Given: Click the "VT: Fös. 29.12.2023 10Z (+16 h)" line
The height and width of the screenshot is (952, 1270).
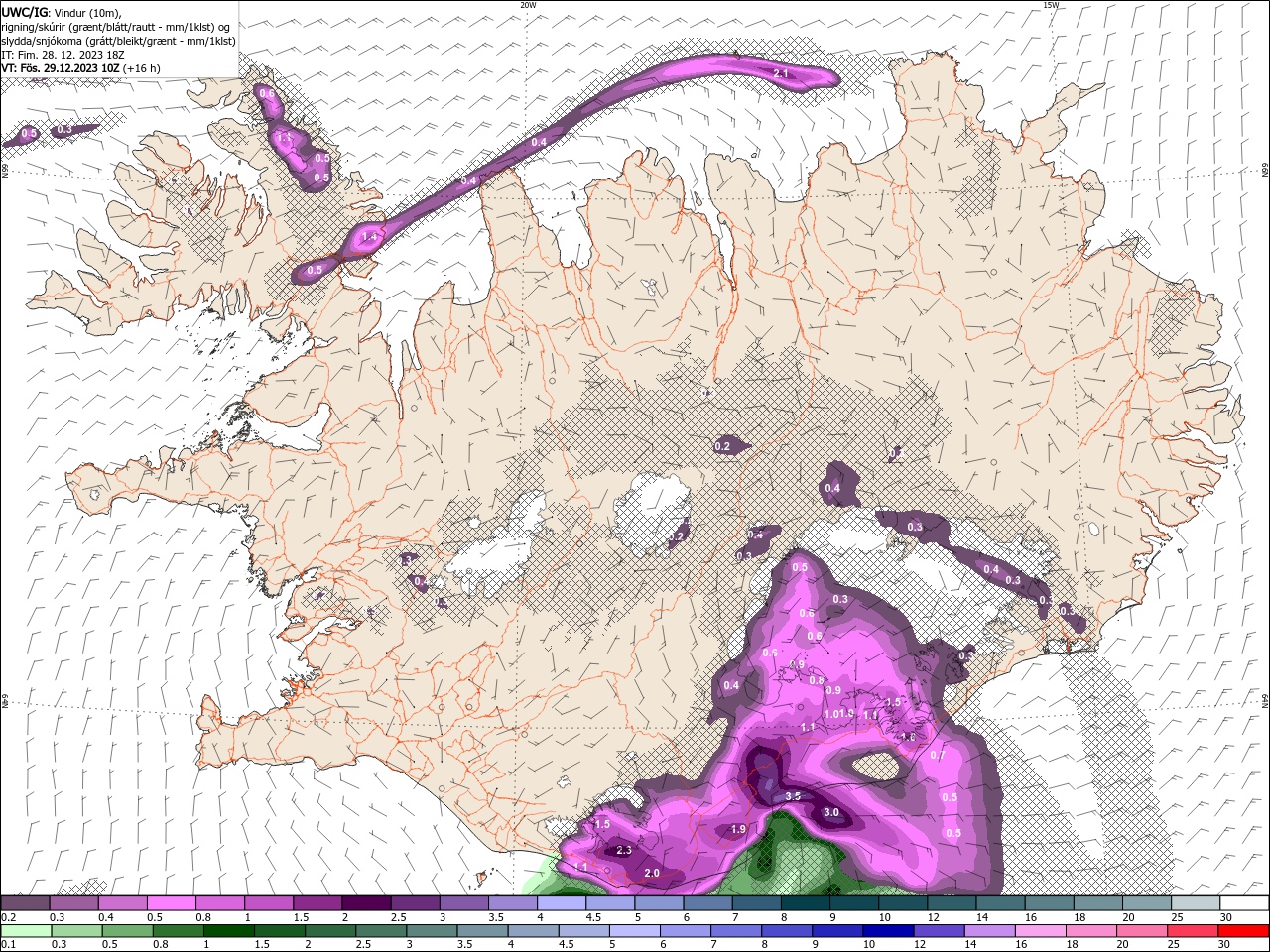Looking at the screenshot, I should coord(81,68).
